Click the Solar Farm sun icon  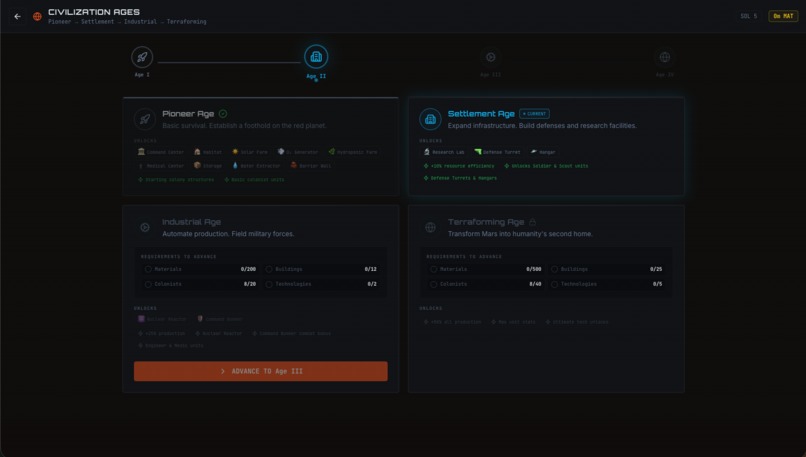click(235, 152)
